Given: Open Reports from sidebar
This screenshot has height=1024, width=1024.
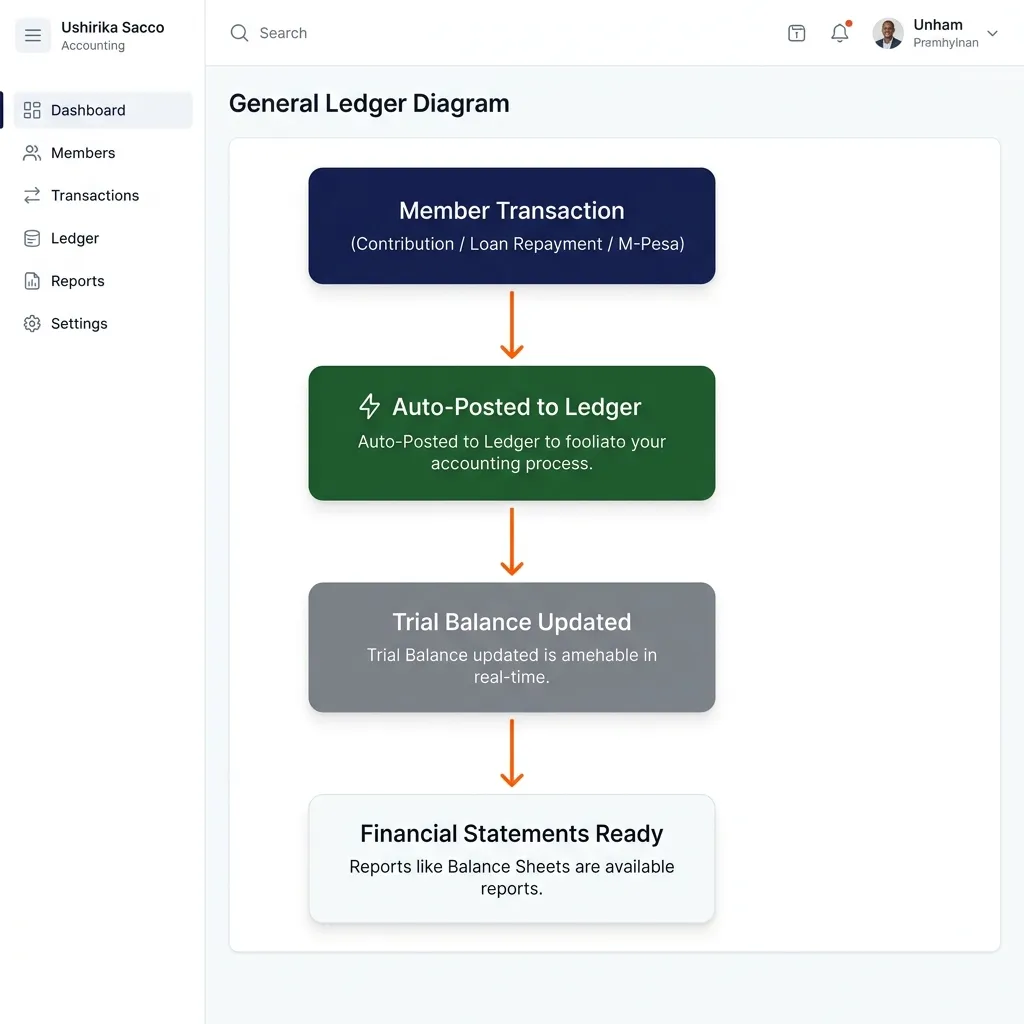Looking at the screenshot, I should 103,281.
